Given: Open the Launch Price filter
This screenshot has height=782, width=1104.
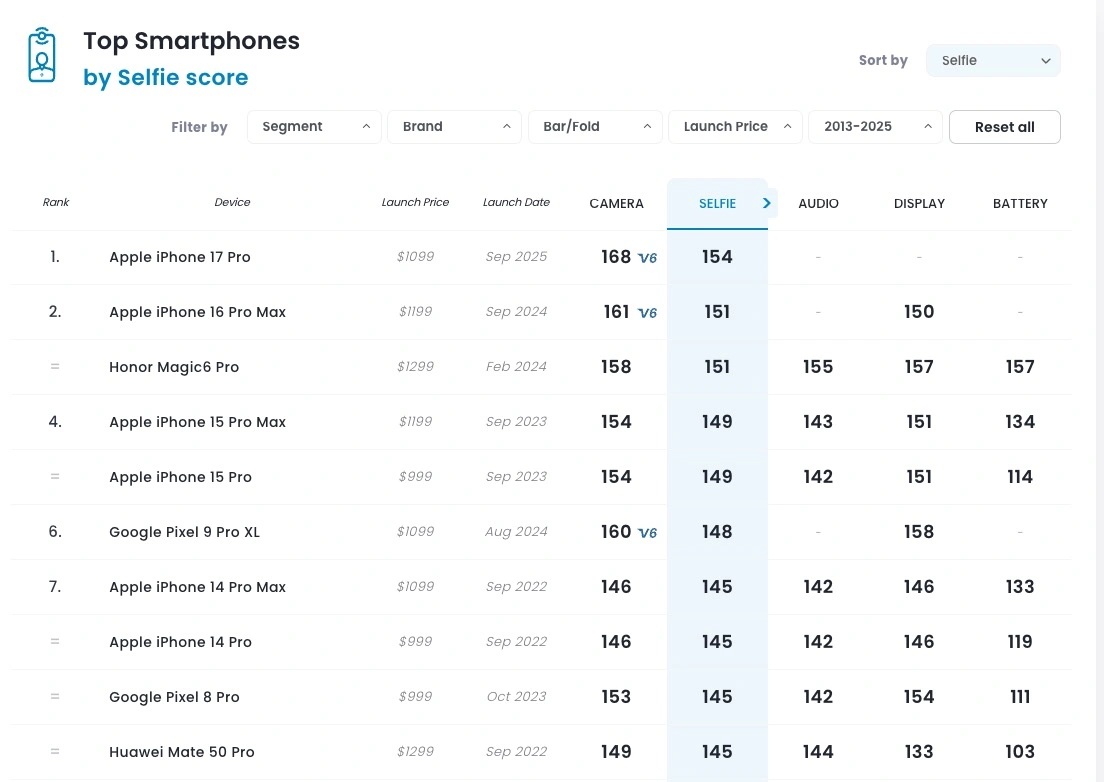Looking at the screenshot, I should point(735,127).
